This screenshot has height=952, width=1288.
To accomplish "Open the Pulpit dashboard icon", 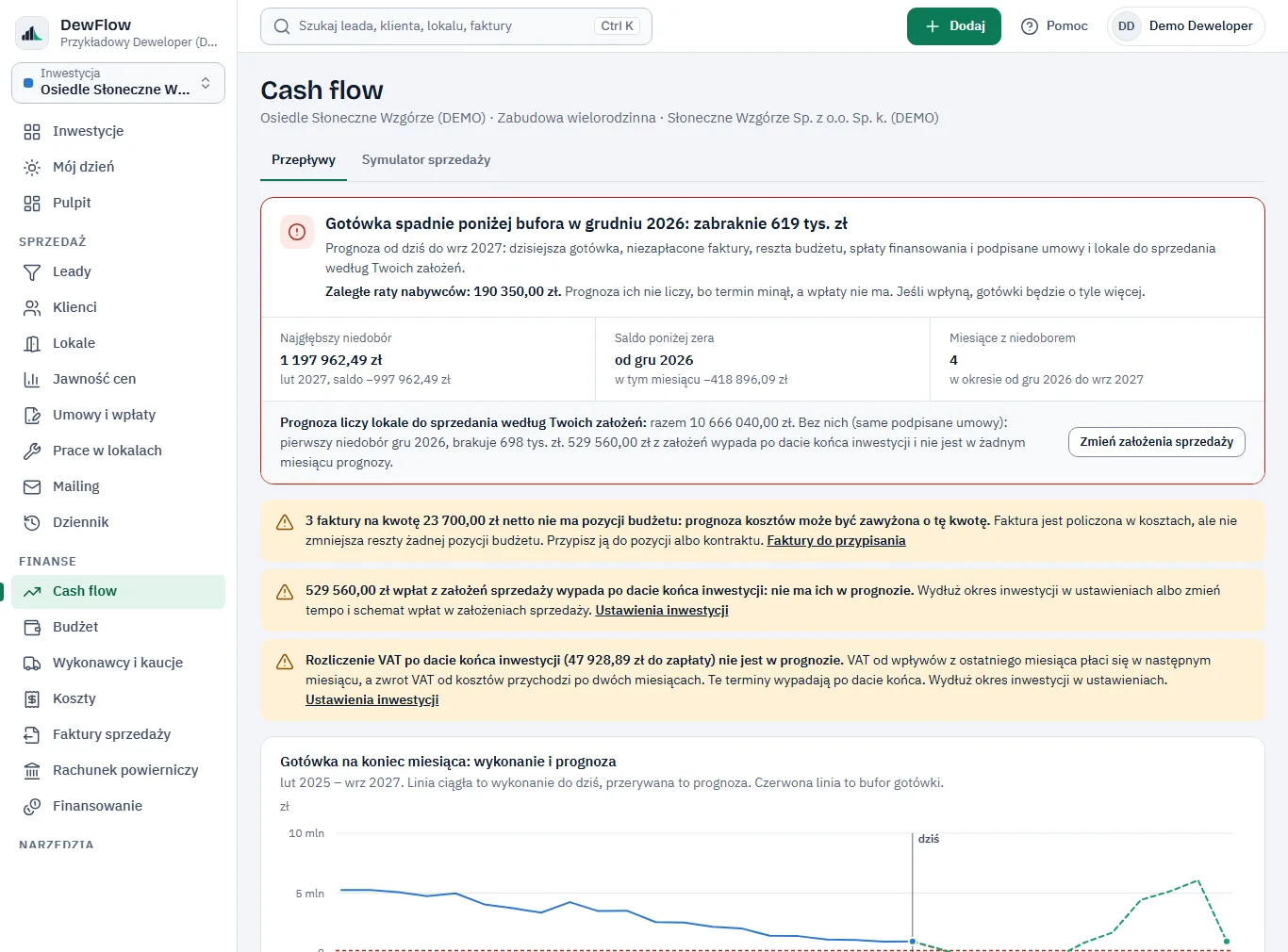I will click(x=32, y=203).
